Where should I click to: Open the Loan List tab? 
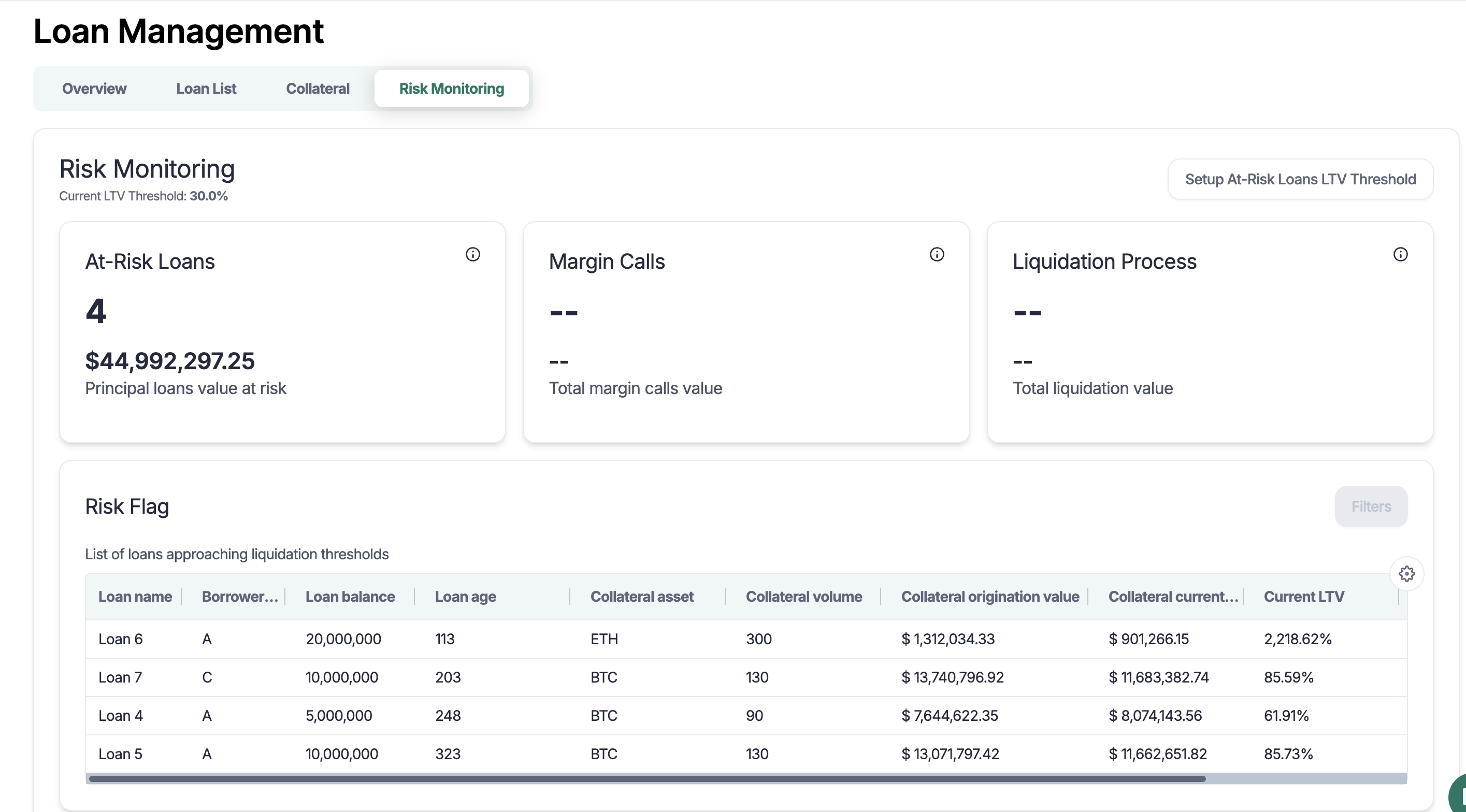206,89
